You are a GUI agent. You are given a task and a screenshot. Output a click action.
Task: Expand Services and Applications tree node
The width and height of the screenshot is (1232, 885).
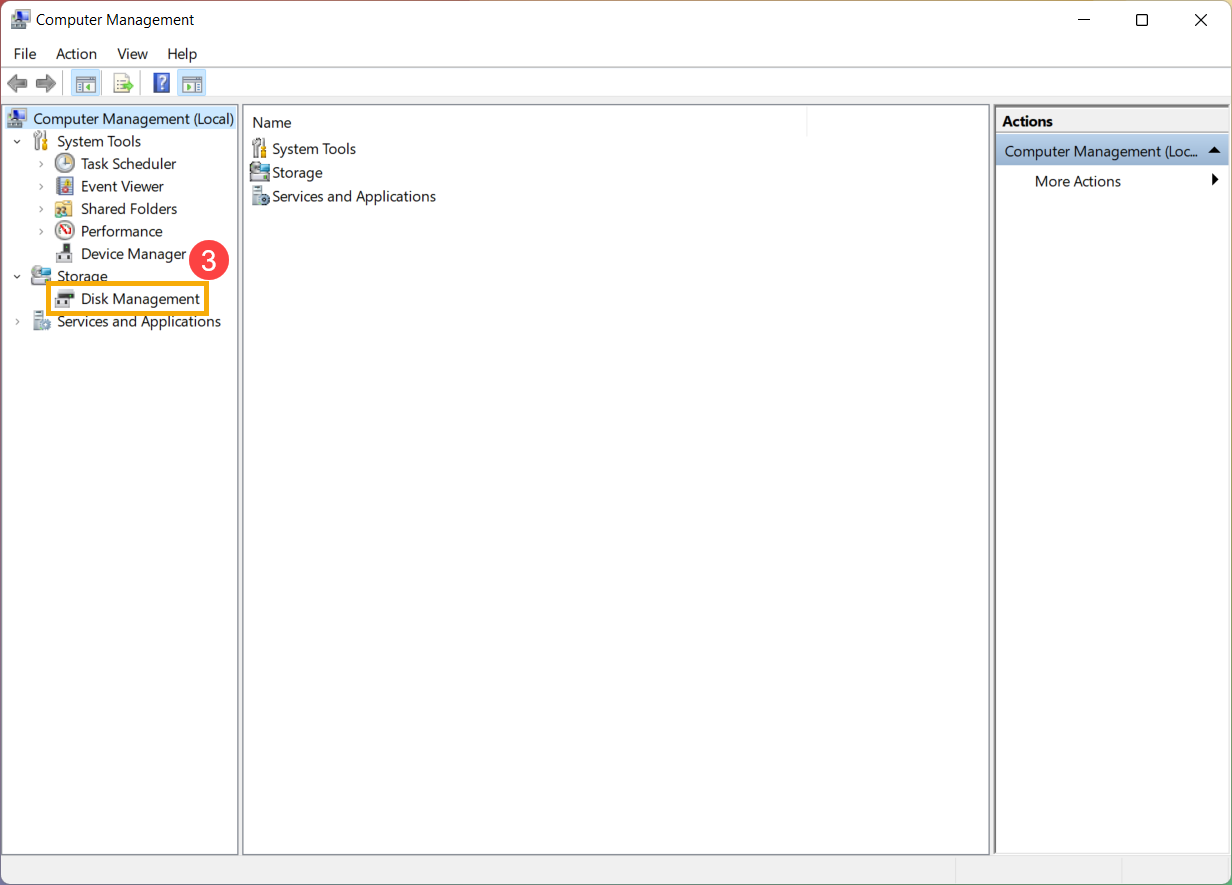coord(17,322)
